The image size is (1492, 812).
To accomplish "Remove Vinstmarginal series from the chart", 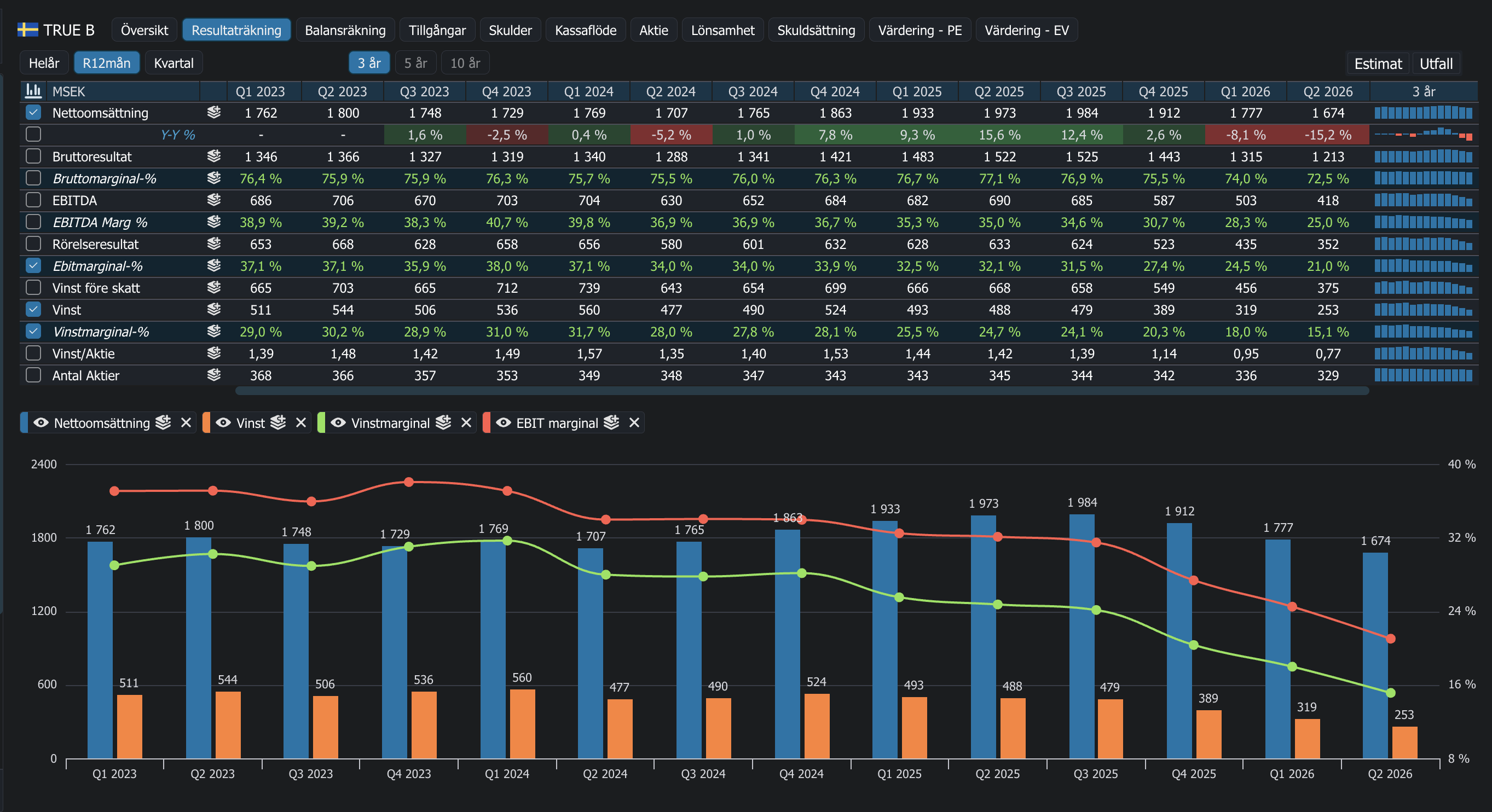I will point(466,423).
